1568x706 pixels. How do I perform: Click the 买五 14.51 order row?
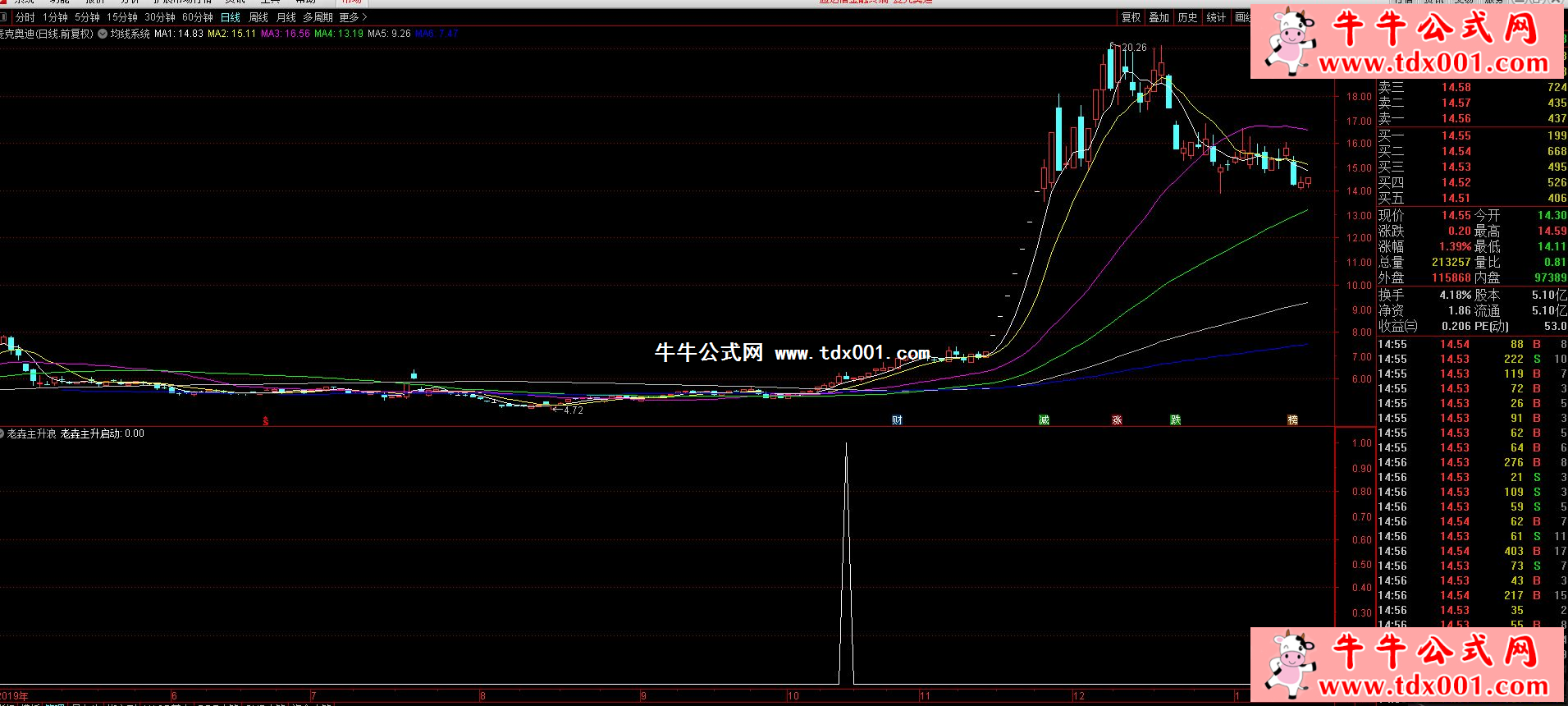1472,198
